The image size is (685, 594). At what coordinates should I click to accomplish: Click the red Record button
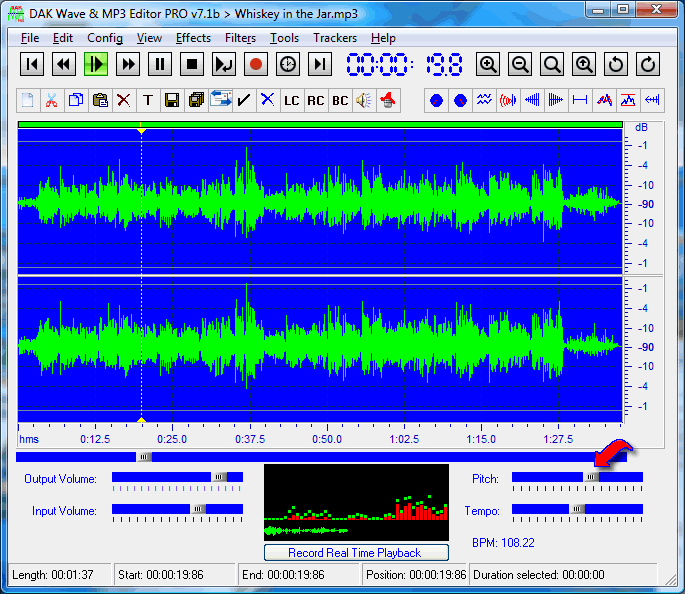click(257, 65)
